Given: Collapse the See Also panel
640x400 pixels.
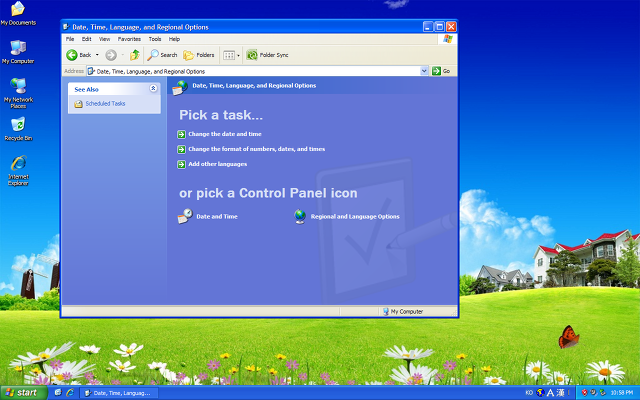Looking at the screenshot, I should tap(153, 89).
